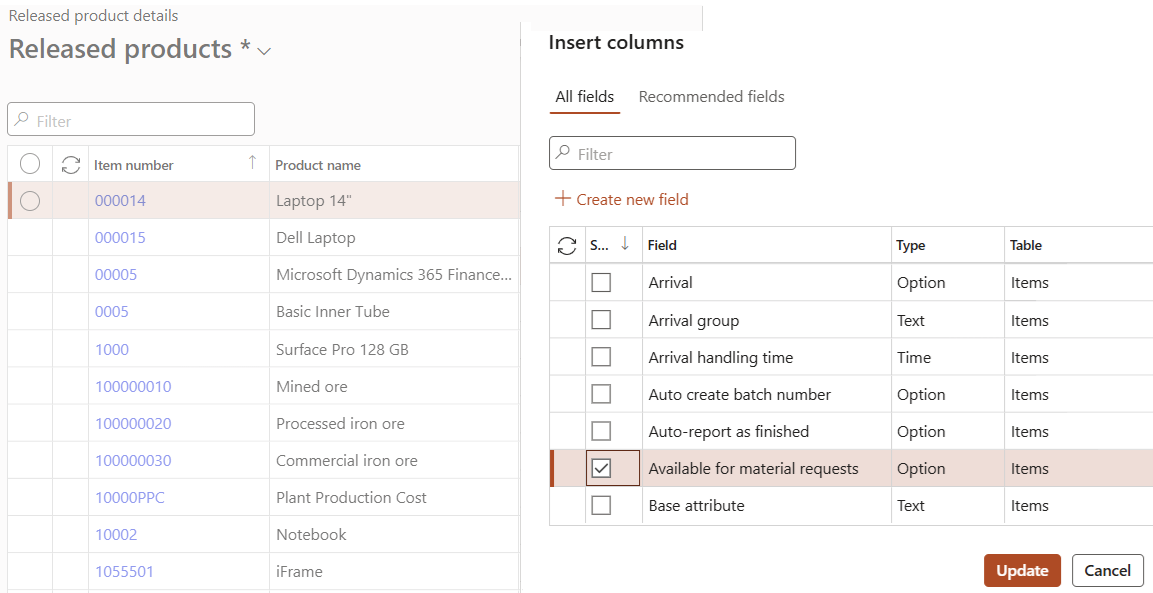Expand the Released products view dropdown chevron

[264, 51]
